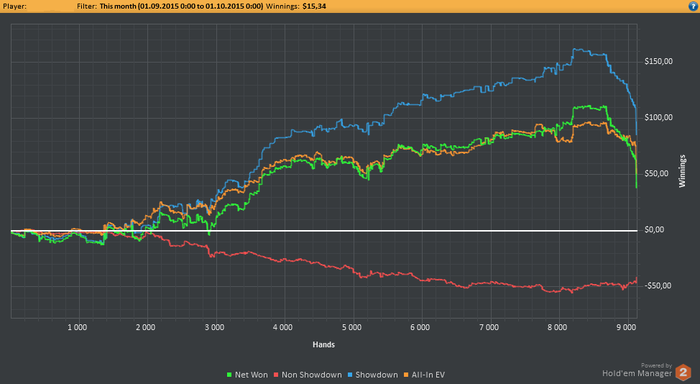
Task: Click the 1 000 hands axis label
Action: pos(77,328)
